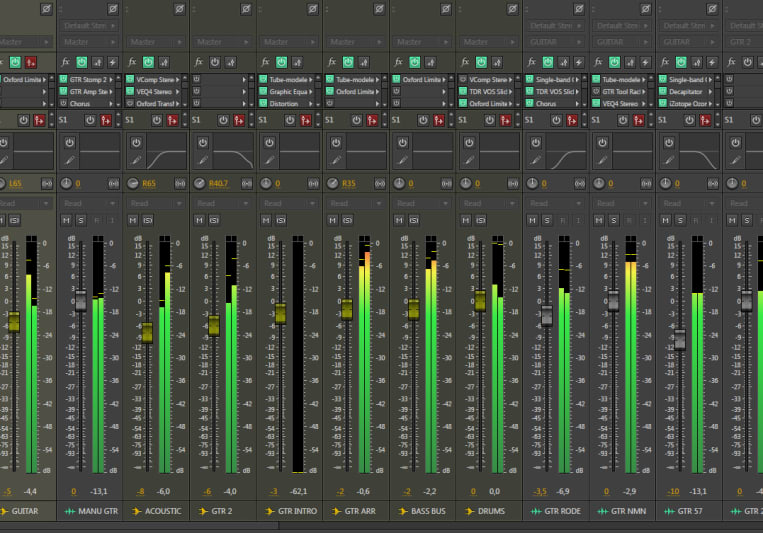Click the Tube-modeled effect slot on GTR ARR
Viewport: 763px width, 533px height.
(x=353, y=79)
